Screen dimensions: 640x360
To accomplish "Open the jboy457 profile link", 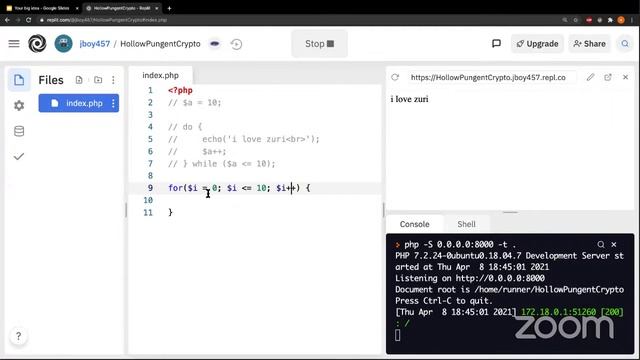I will pyautogui.click(x=95, y=44).
